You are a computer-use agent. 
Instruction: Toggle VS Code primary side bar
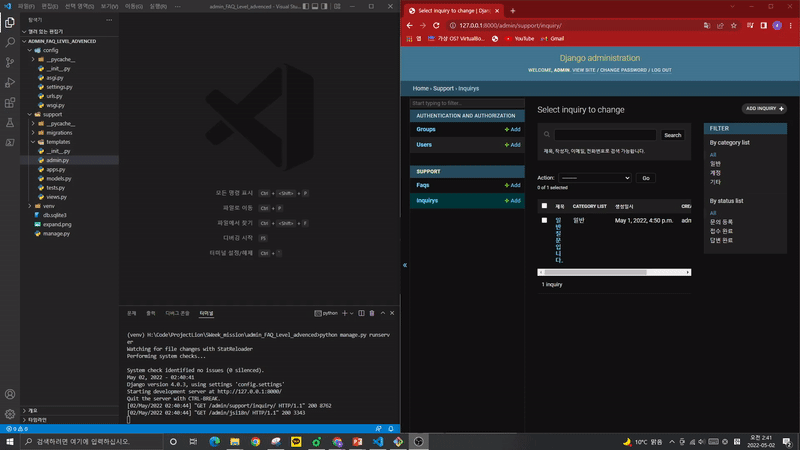click(306, 7)
